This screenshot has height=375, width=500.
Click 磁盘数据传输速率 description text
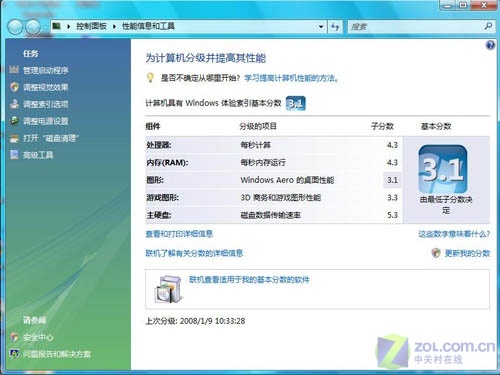point(271,215)
